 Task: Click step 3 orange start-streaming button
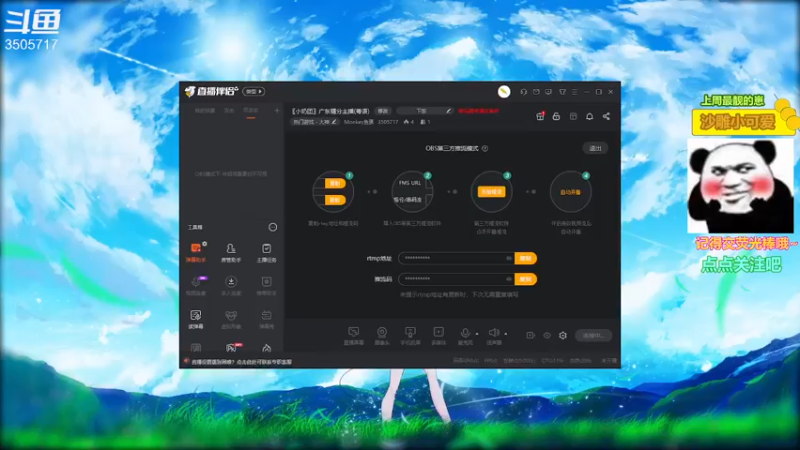(x=491, y=192)
